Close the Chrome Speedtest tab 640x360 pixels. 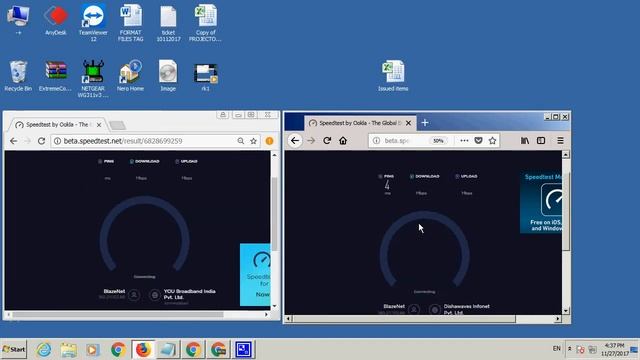click(x=99, y=125)
